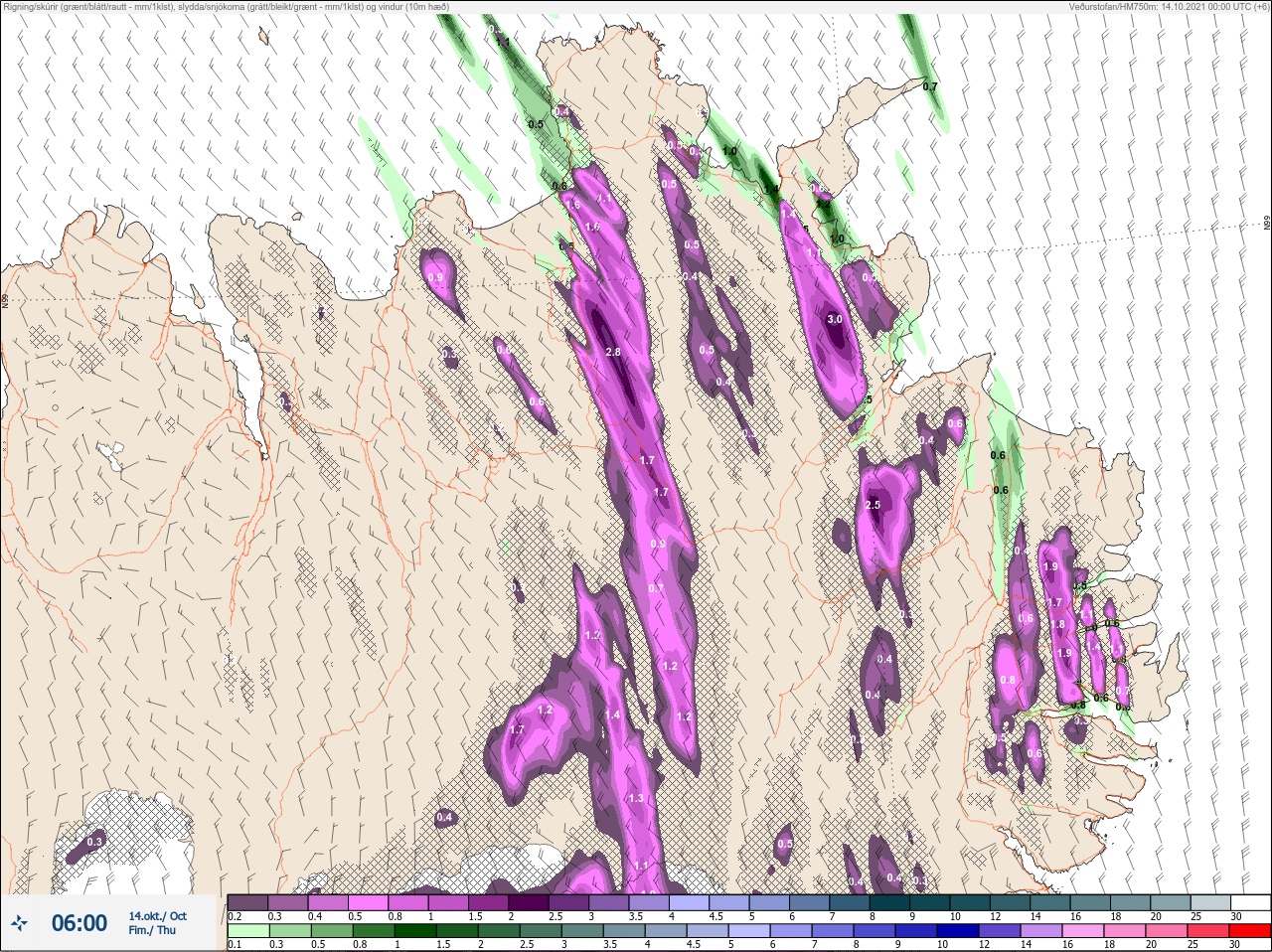Click the weekday label Fim./ Thu

pyautogui.click(x=152, y=930)
